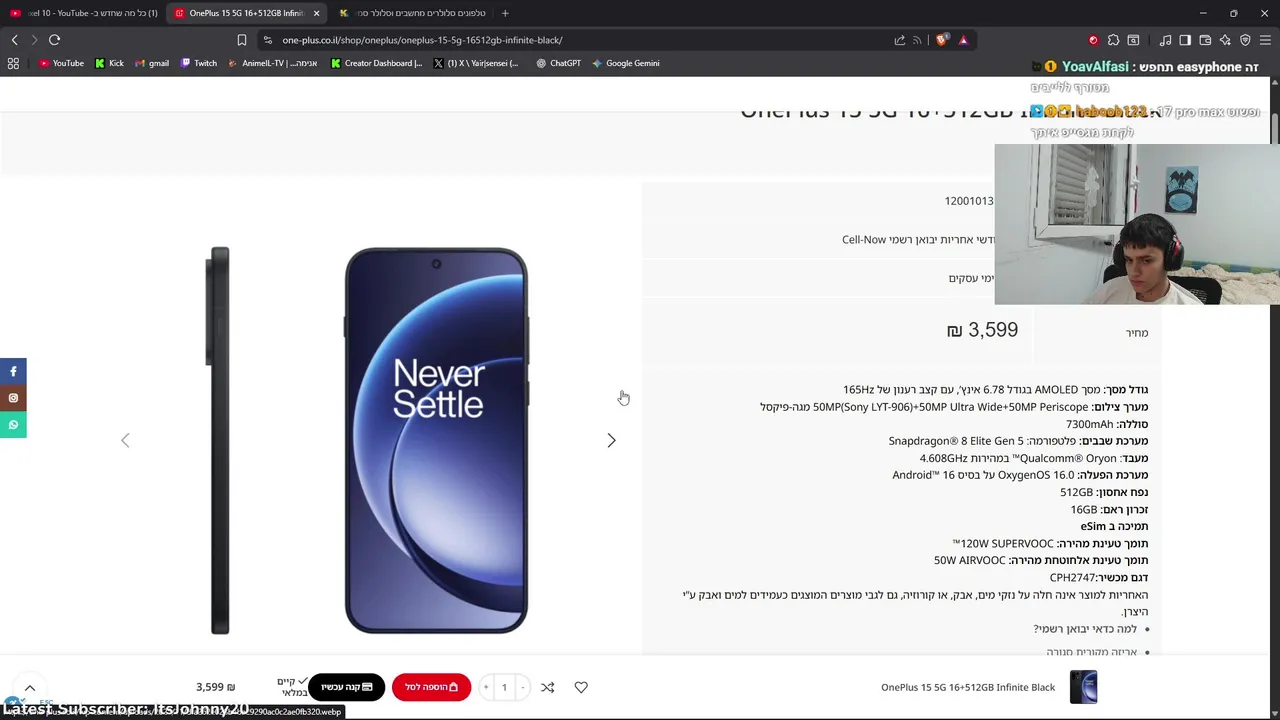Open the Kick bookmark
Viewport: 1280px width, 720px height.
[109, 63]
